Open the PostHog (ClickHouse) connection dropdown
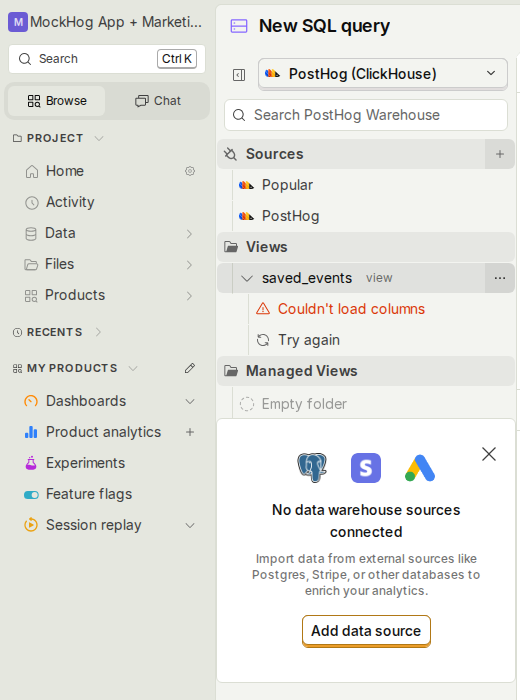This screenshot has height=700, width=520. tap(383, 74)
